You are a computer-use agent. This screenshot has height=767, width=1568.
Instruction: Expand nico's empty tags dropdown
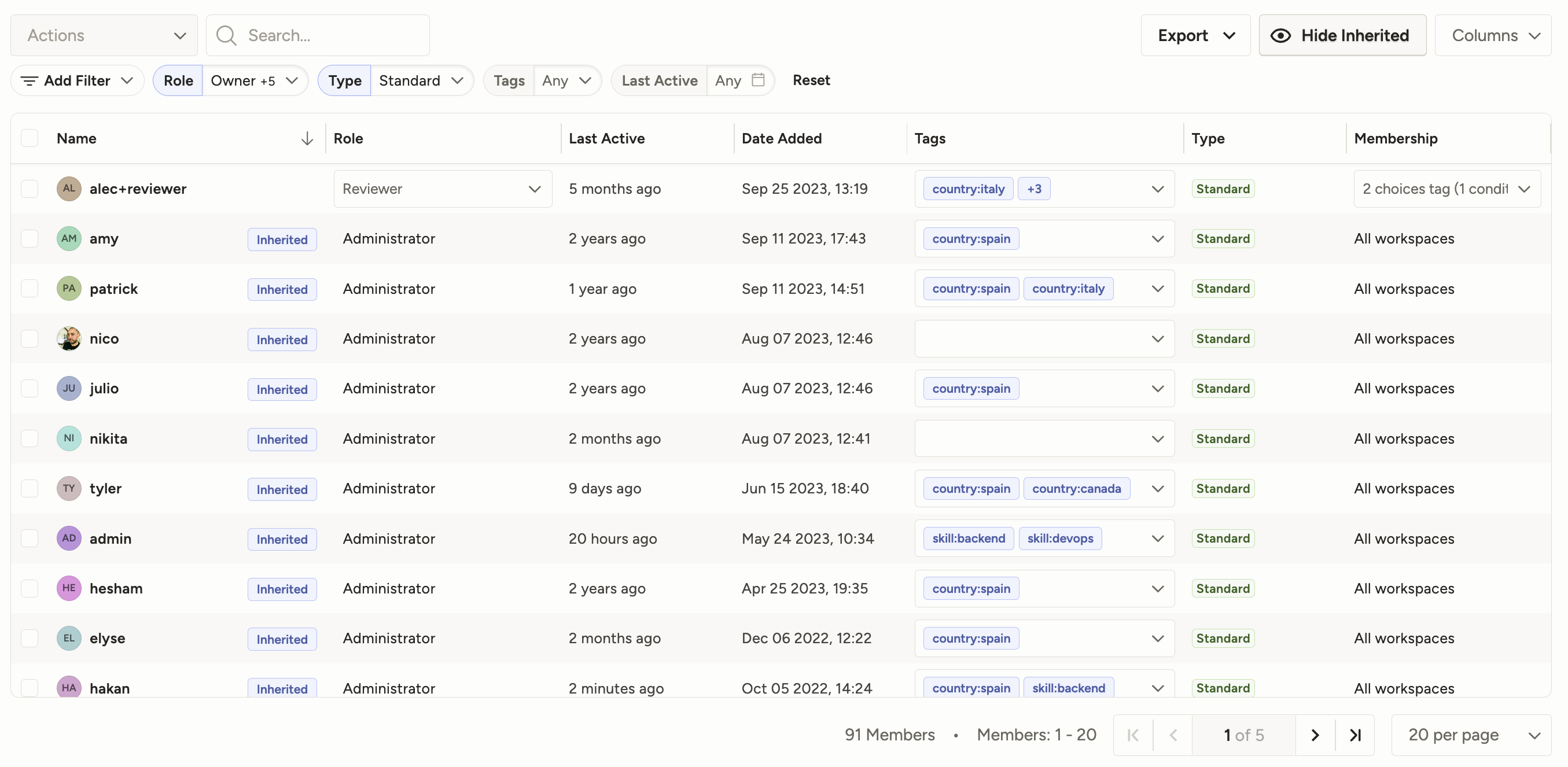pyautogui.click(x=1157, y=338)
